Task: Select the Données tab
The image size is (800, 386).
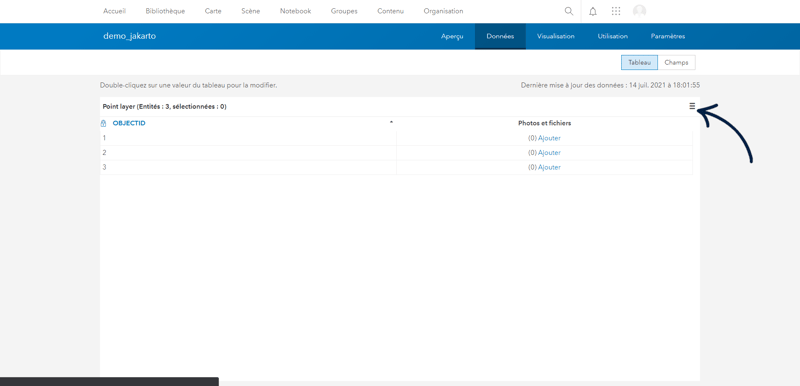Action: pyautogui.click(x=500, y=36)
